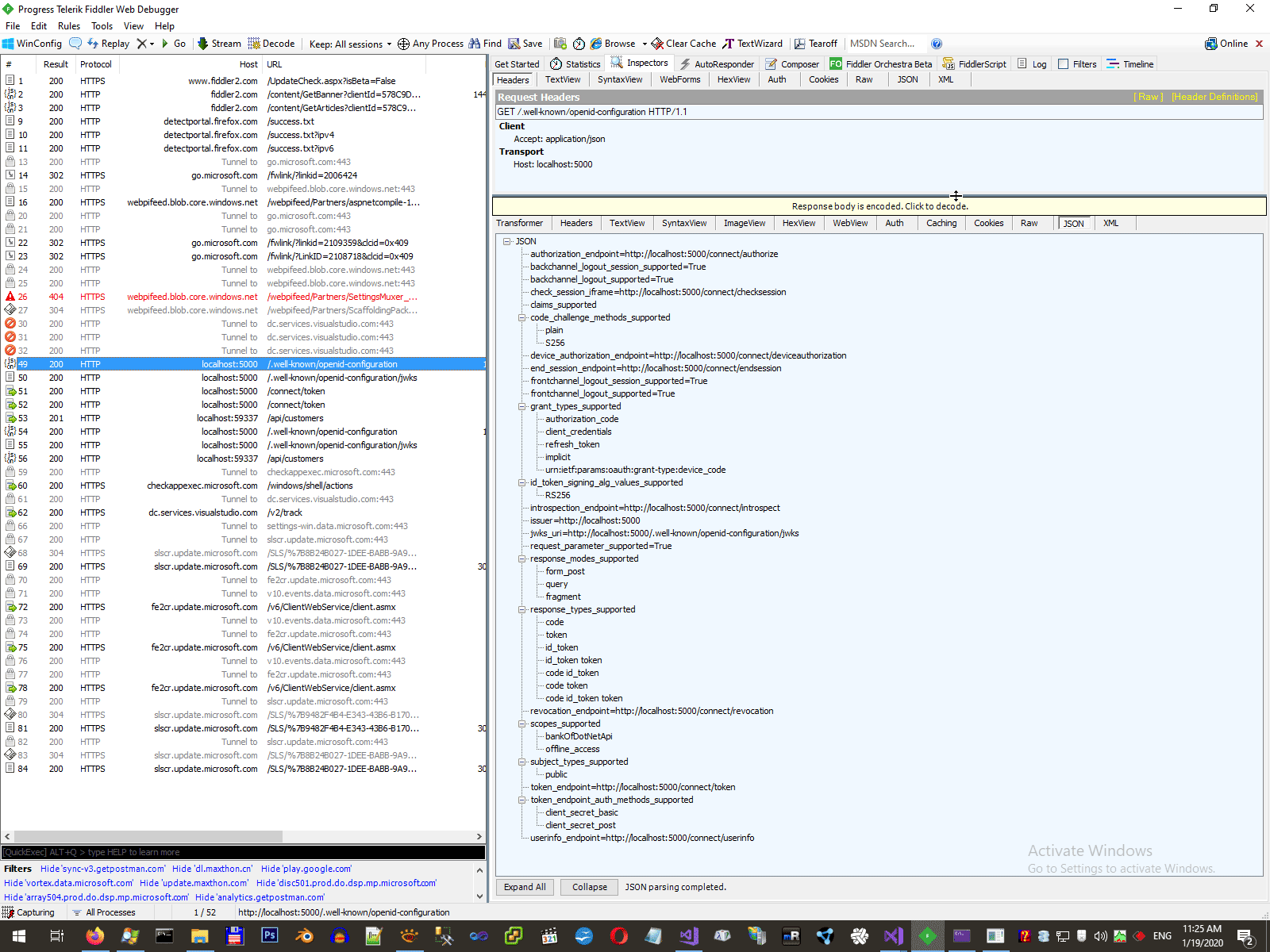Toggle Stream mode
The image size is (1270, 952).
point(219,44)
